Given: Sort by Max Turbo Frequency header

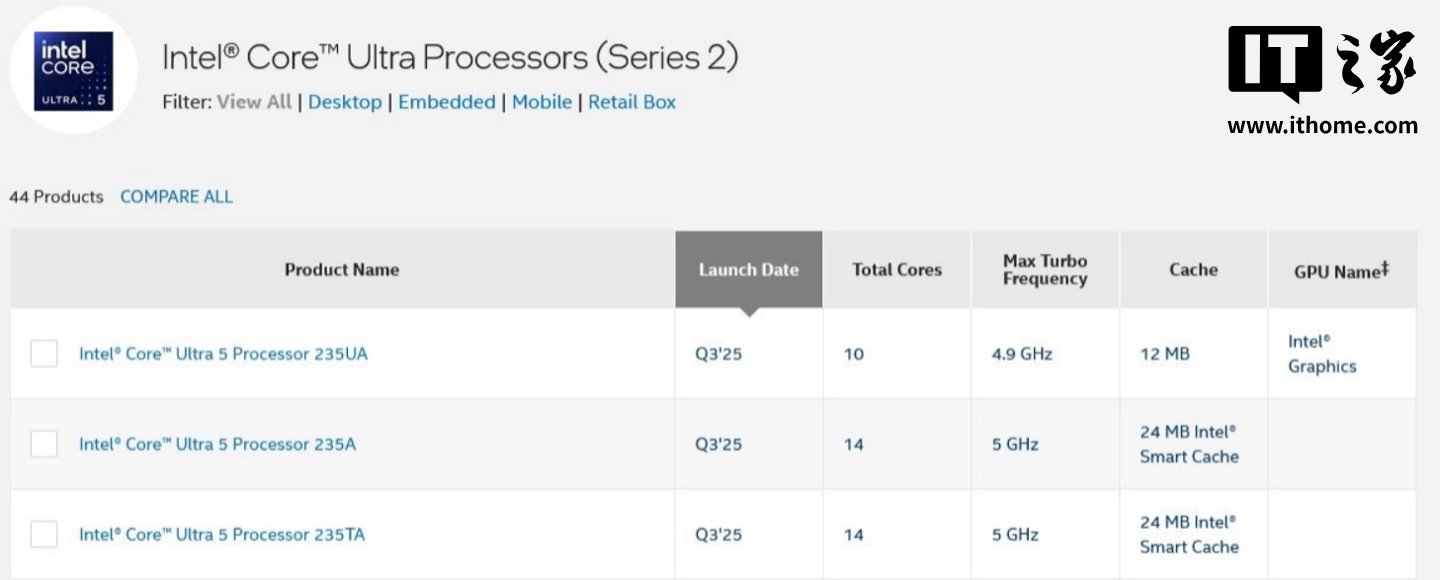Looking at the screenshot, I should (x=1044, y=269).
